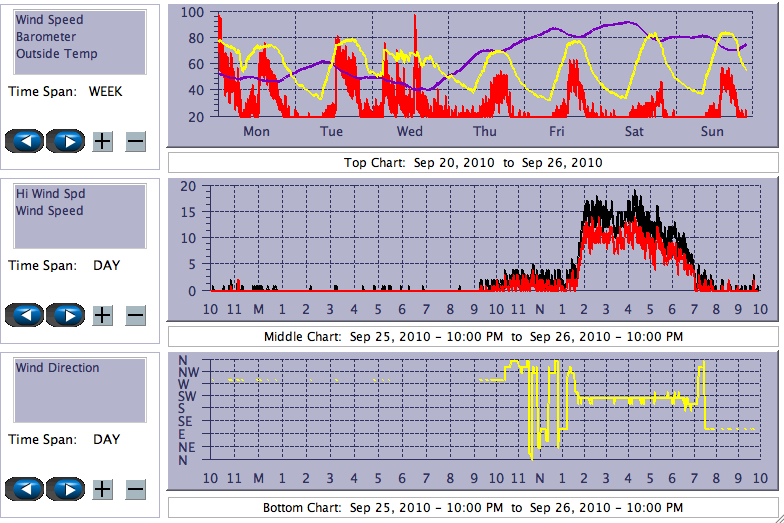Image resolution: width=784 pixels, height=523 pixels.
Task: Click the Top Chart date range label
Action: point(473,162)
